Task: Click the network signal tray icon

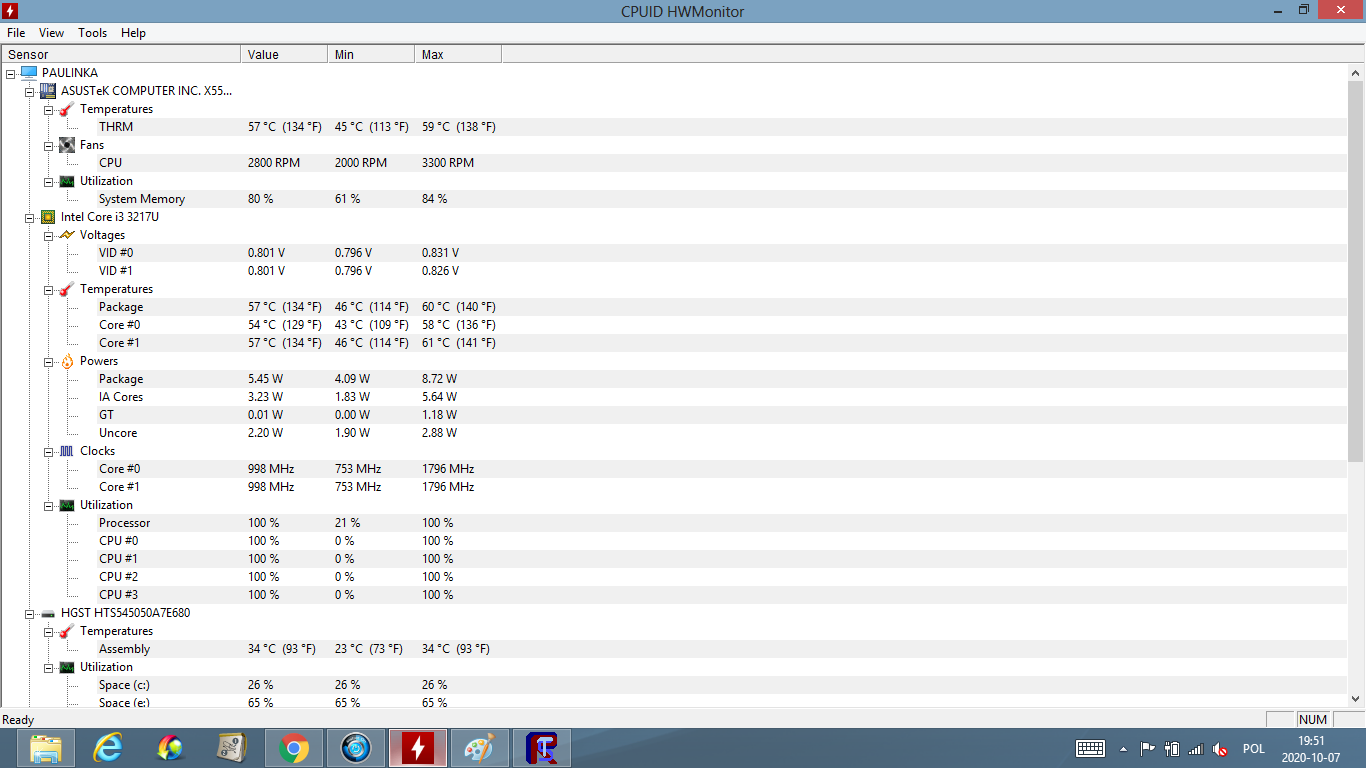Action: (1195, 748)
